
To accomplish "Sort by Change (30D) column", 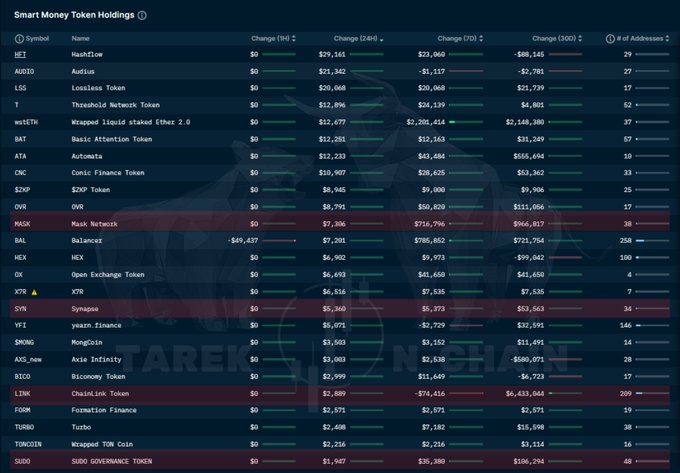I will click(557, 39).
